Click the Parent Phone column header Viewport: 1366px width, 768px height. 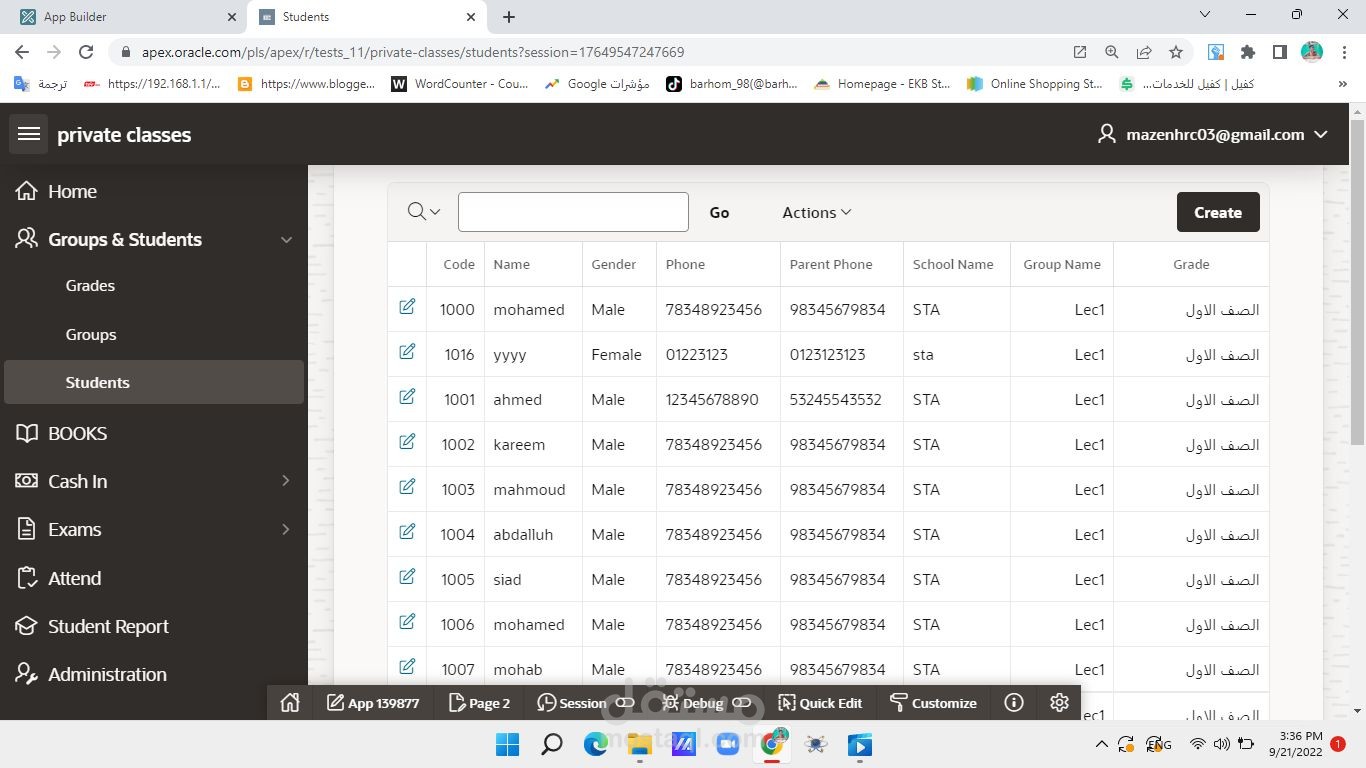[831, 264]
